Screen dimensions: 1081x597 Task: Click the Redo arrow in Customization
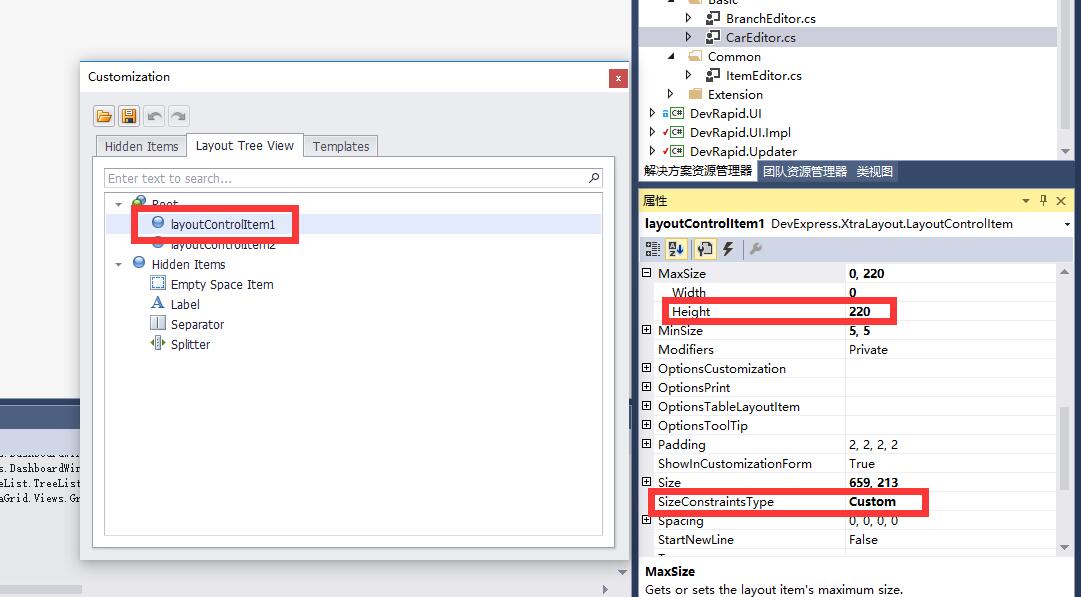(178, 116)
